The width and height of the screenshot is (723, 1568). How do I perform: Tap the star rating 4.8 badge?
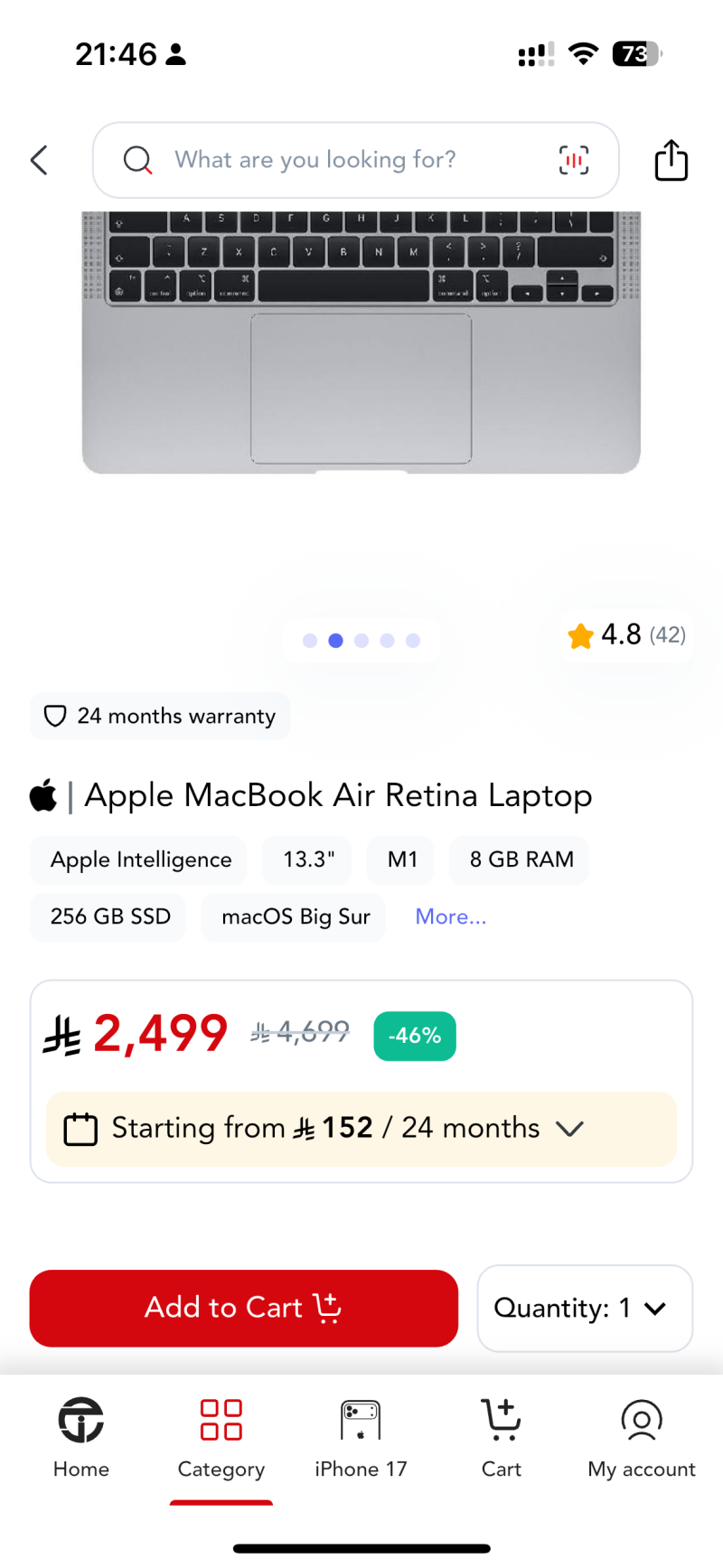pos(626,635)
